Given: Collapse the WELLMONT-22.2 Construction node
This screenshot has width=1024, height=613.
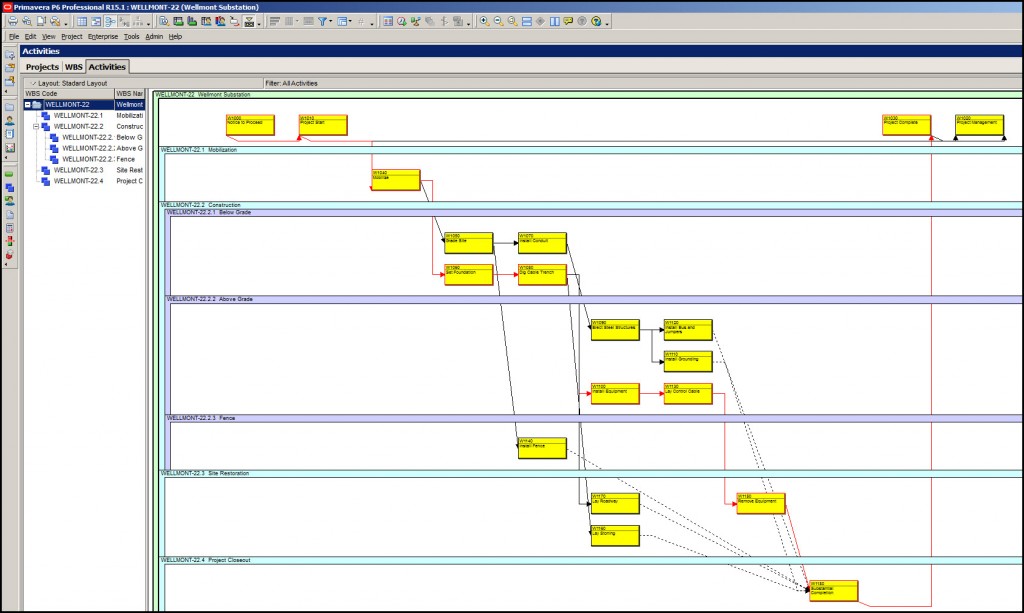Looking at the screenshot, I should [x=36, y=127].
